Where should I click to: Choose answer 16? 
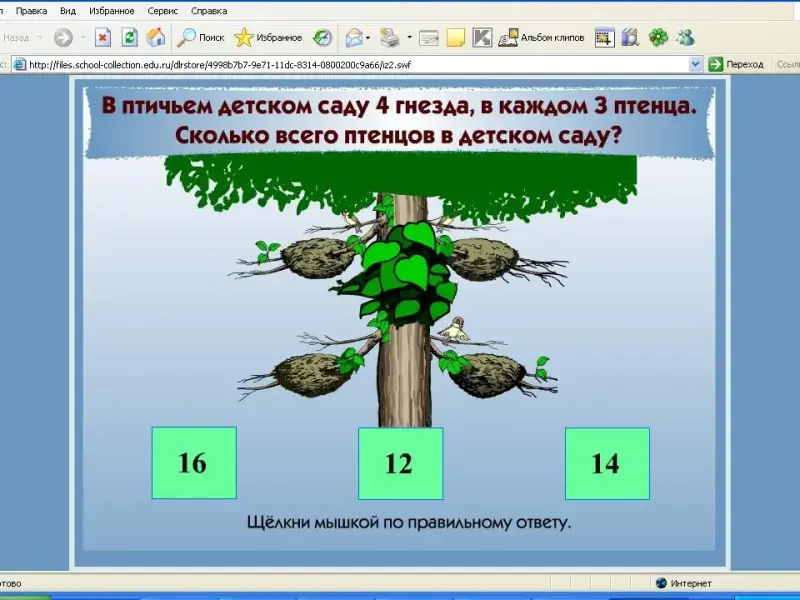click(193, 462)
